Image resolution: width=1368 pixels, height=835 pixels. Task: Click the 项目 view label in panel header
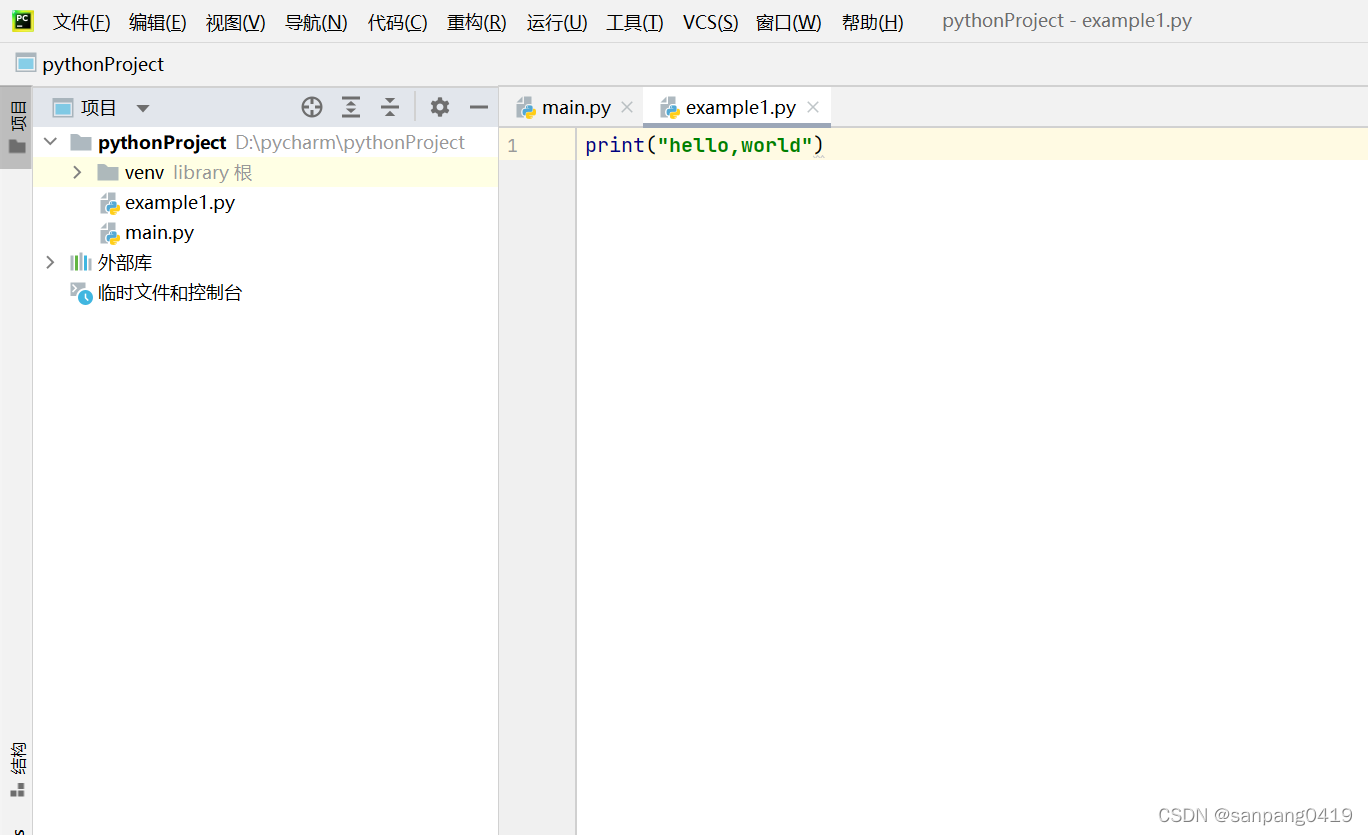pos(99,108)
